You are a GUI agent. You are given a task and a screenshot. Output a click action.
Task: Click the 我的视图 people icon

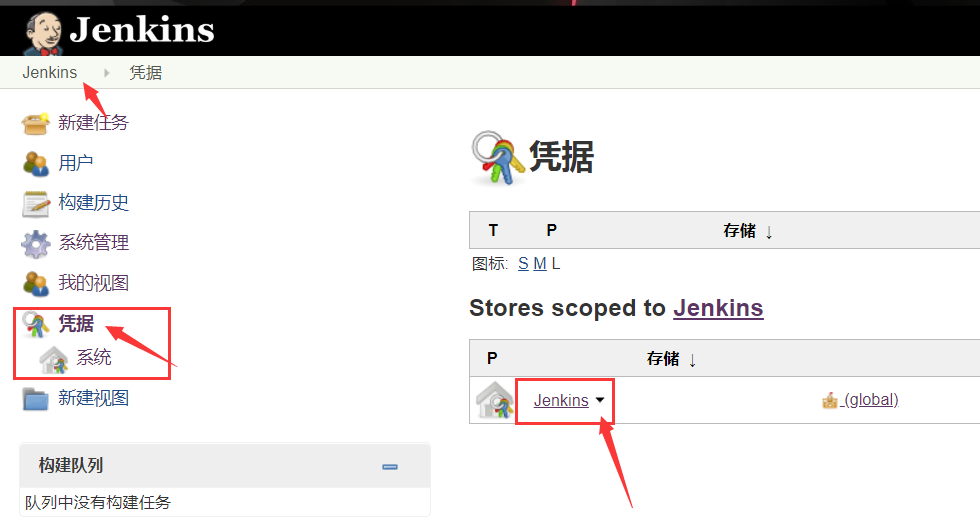point(36,284)
